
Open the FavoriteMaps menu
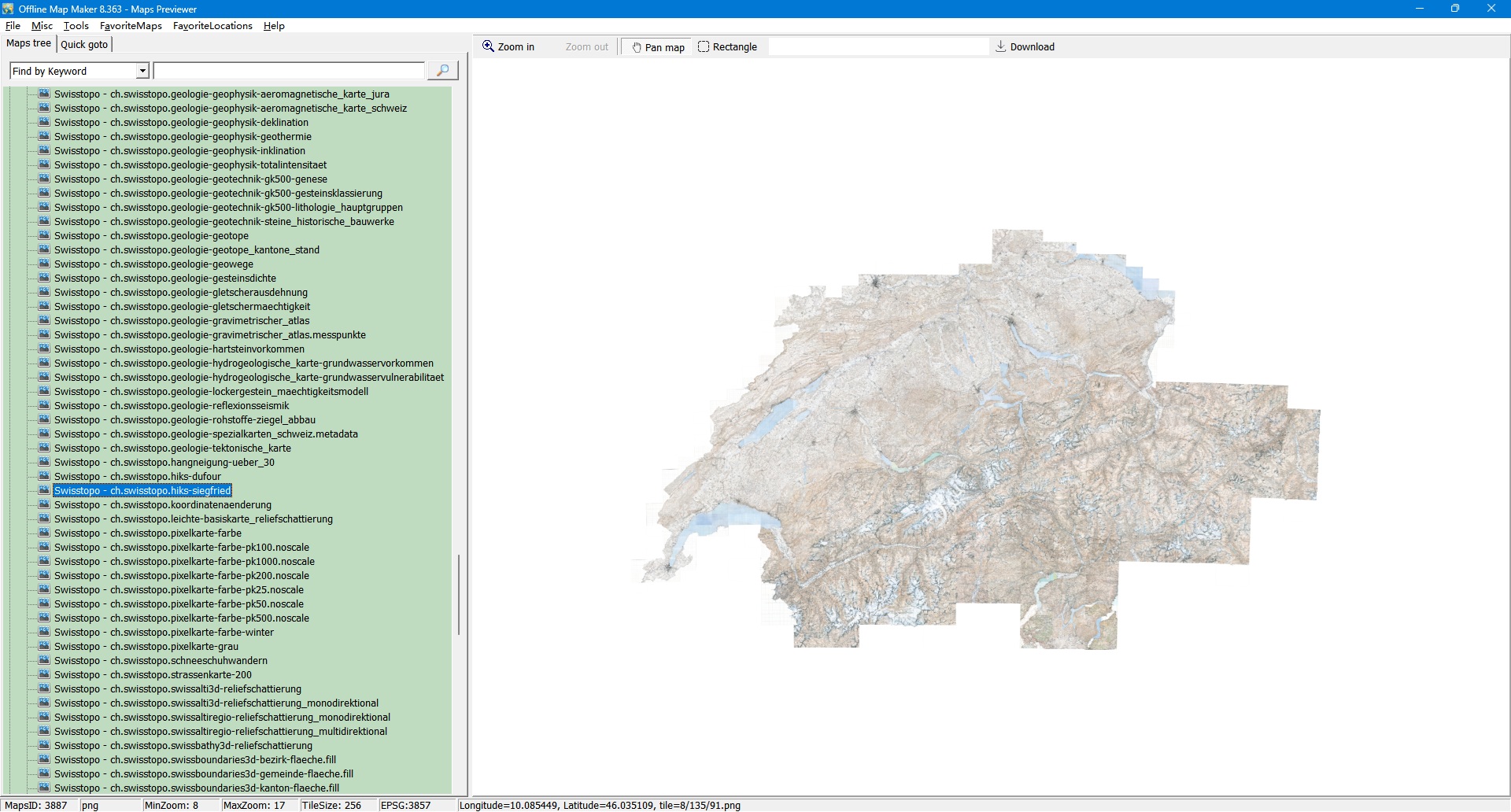click(x=131, y=26)
